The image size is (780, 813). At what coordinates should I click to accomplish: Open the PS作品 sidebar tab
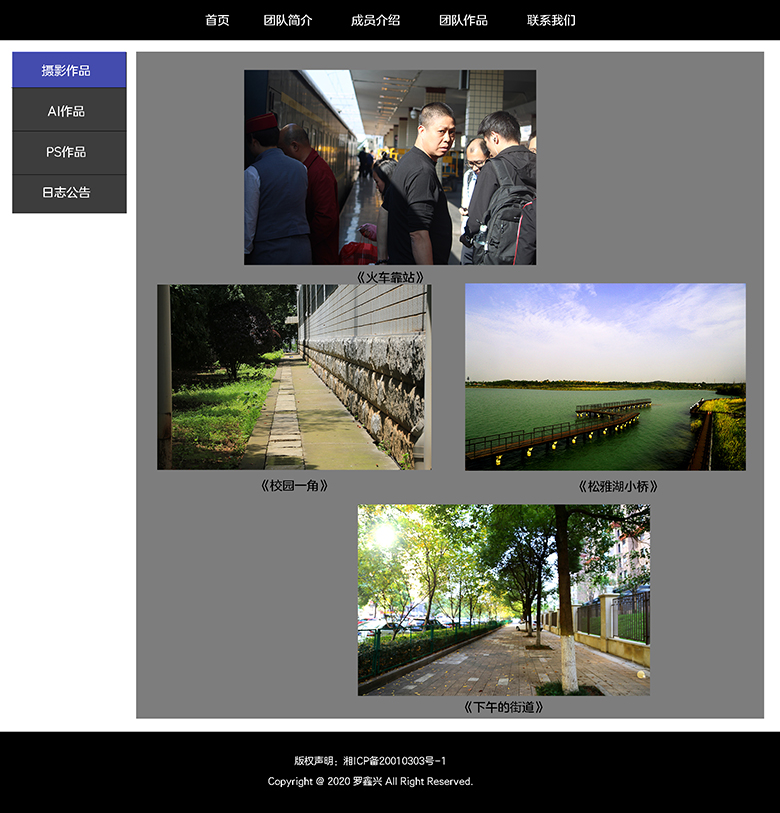point(69,152)
